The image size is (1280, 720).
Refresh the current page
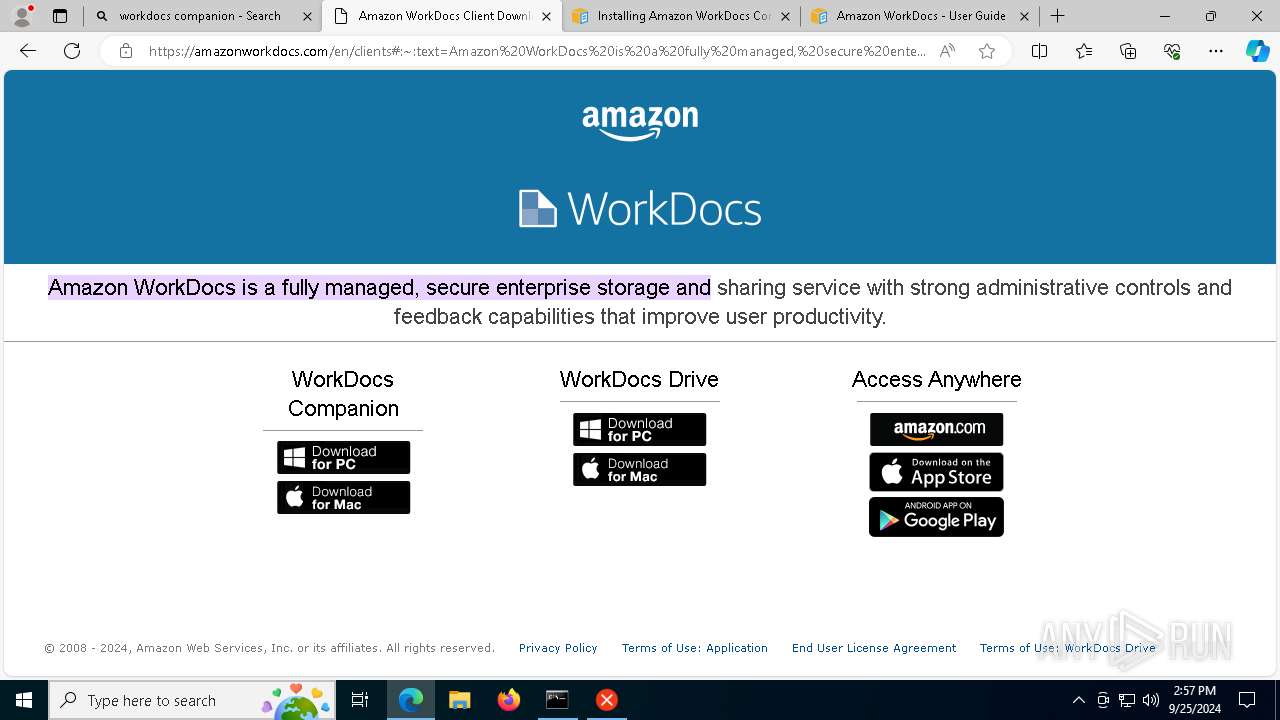tap(72, 51)
